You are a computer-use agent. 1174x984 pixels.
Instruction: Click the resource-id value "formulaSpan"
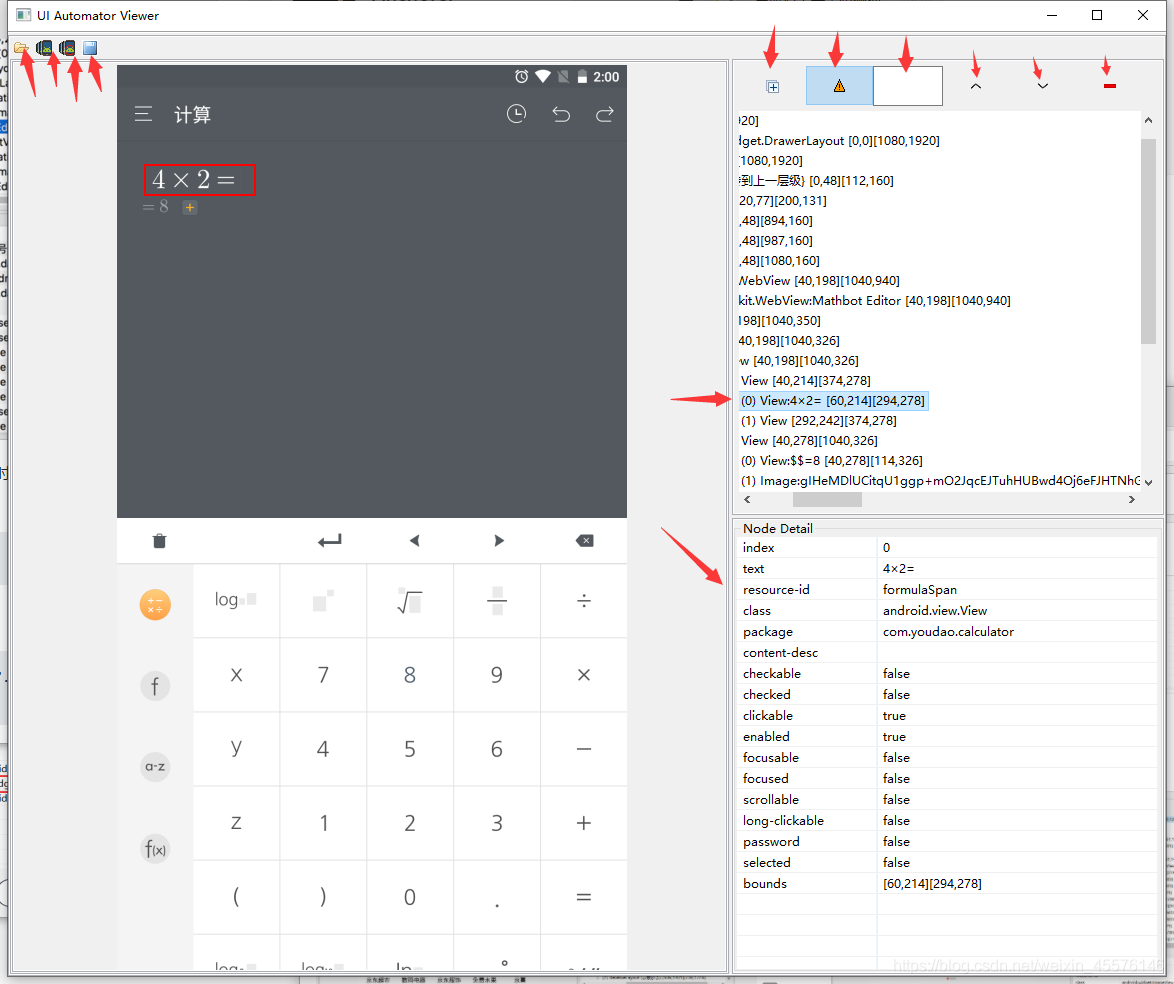[x=919, y=589]
